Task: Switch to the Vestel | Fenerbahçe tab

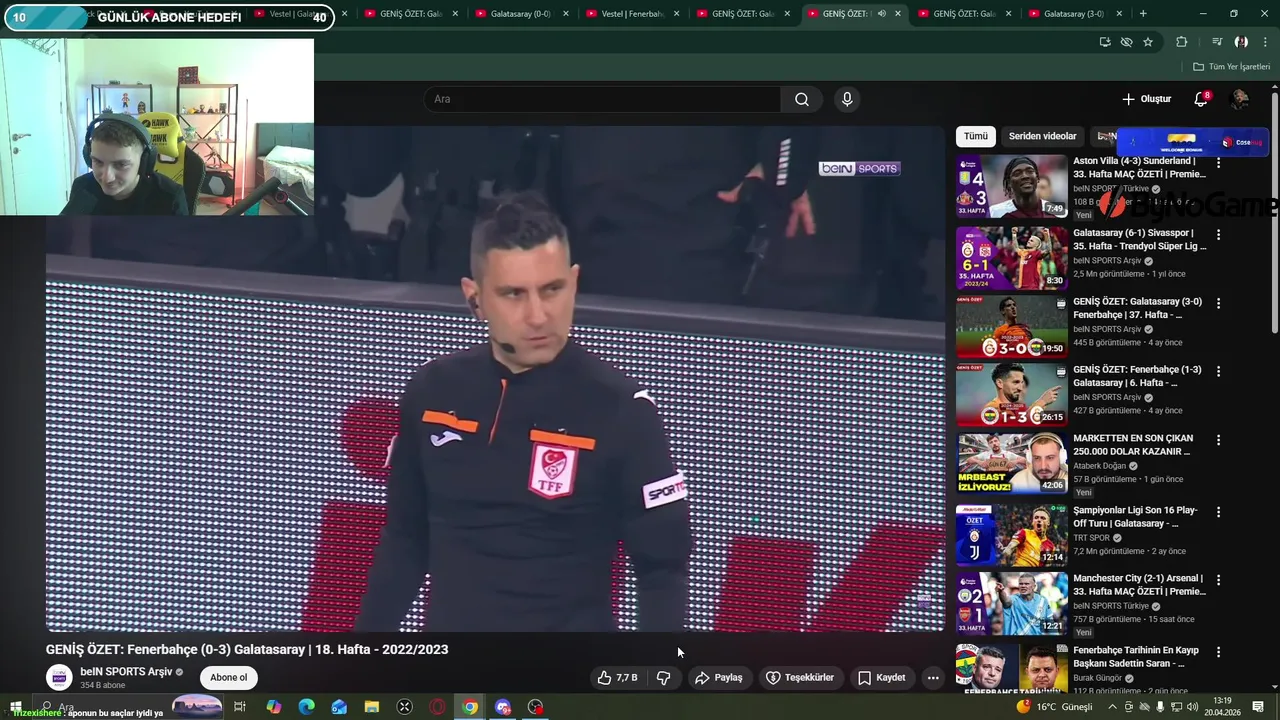Action: pyautogui.click(x=631, y=14)
